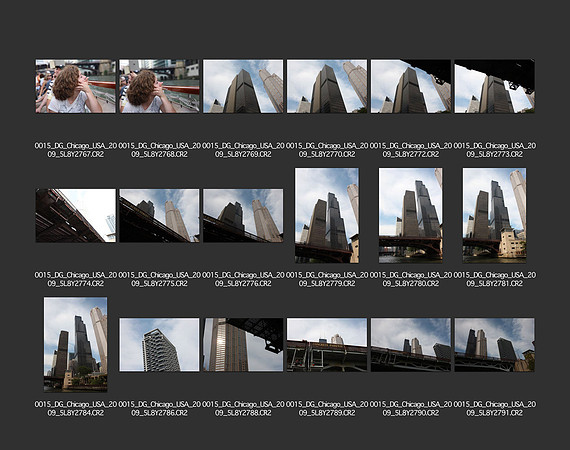The image size is (570, 450).
Task: Click filename label ending 5L8Y2788.CR2
Action: pyautogui.click(x=243, y=409)
